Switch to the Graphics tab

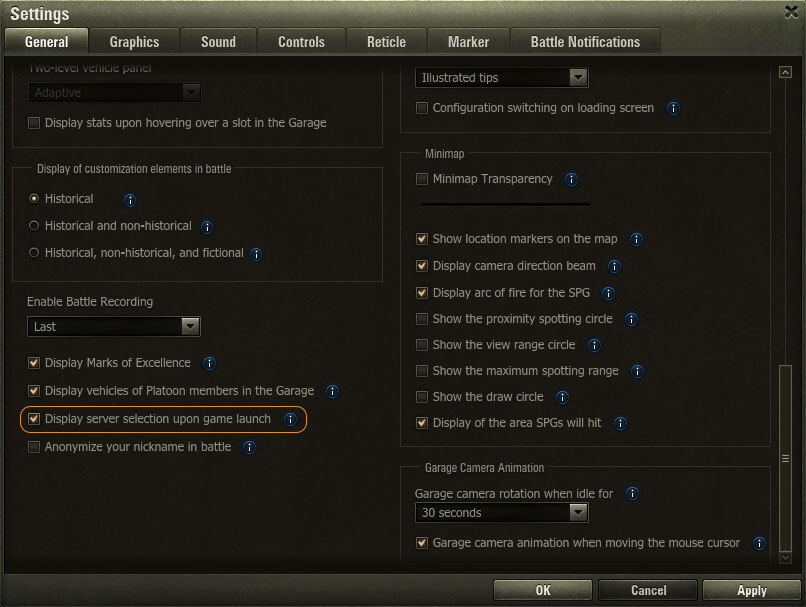[x=134, y=42]
